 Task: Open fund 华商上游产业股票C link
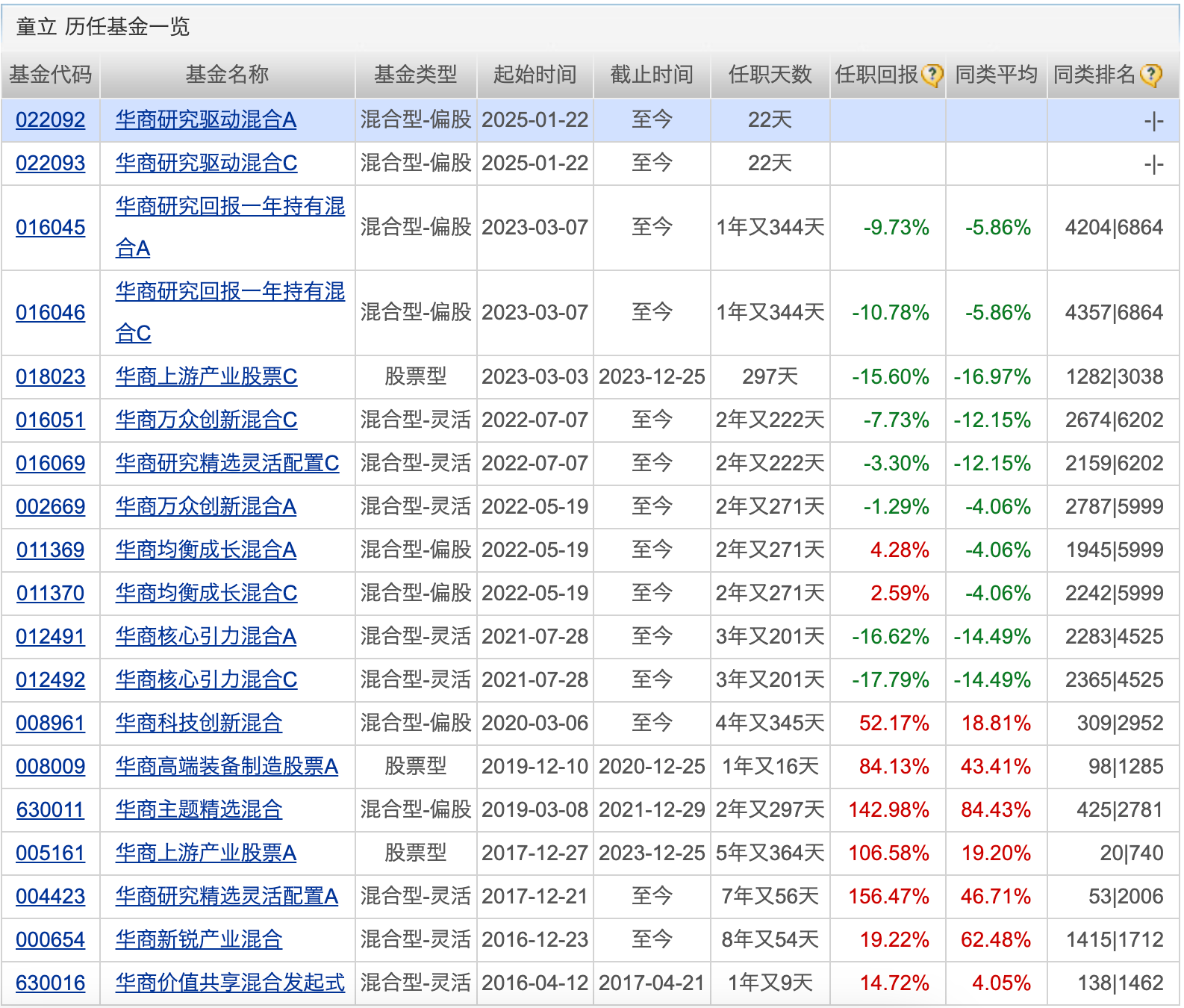coord(207,376)
